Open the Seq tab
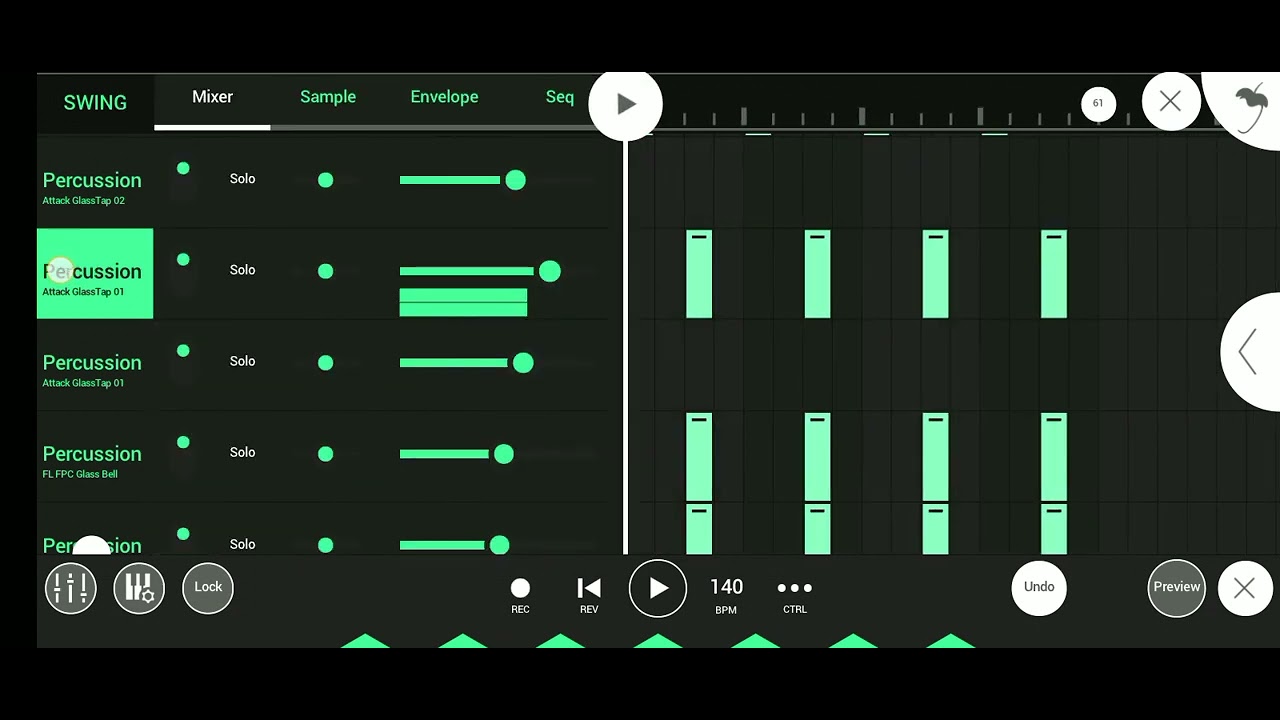The width and height of the screenshot is (1280, 720). [560, 97]
